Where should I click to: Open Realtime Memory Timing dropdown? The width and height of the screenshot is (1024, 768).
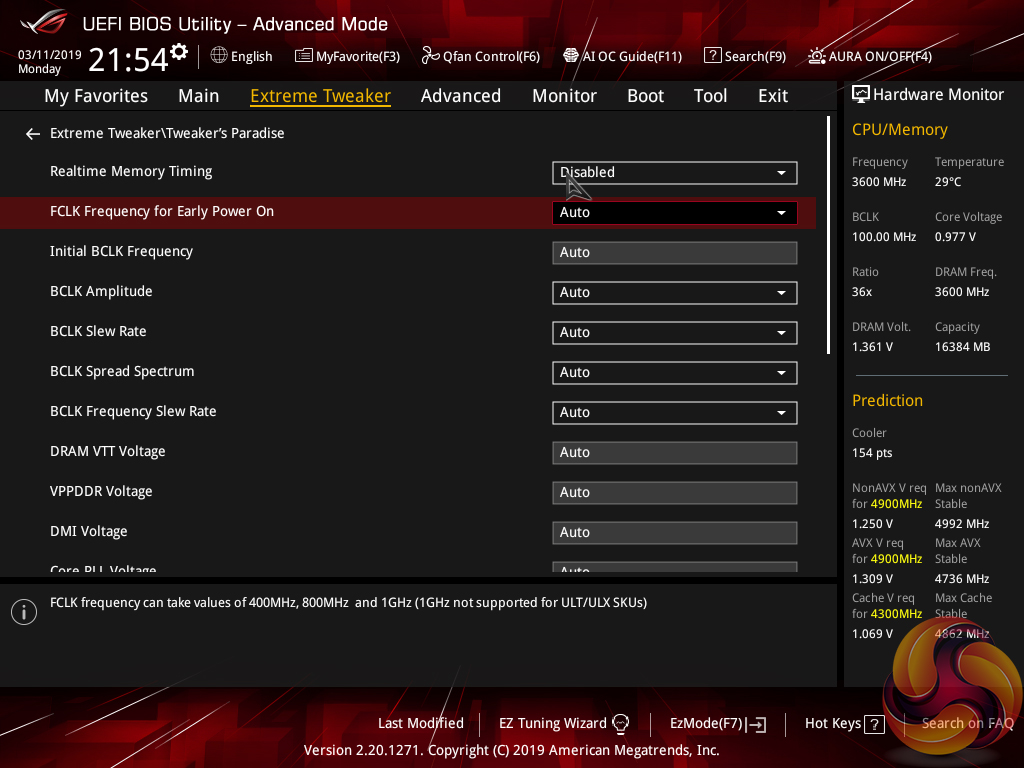(x=675, y=173)
